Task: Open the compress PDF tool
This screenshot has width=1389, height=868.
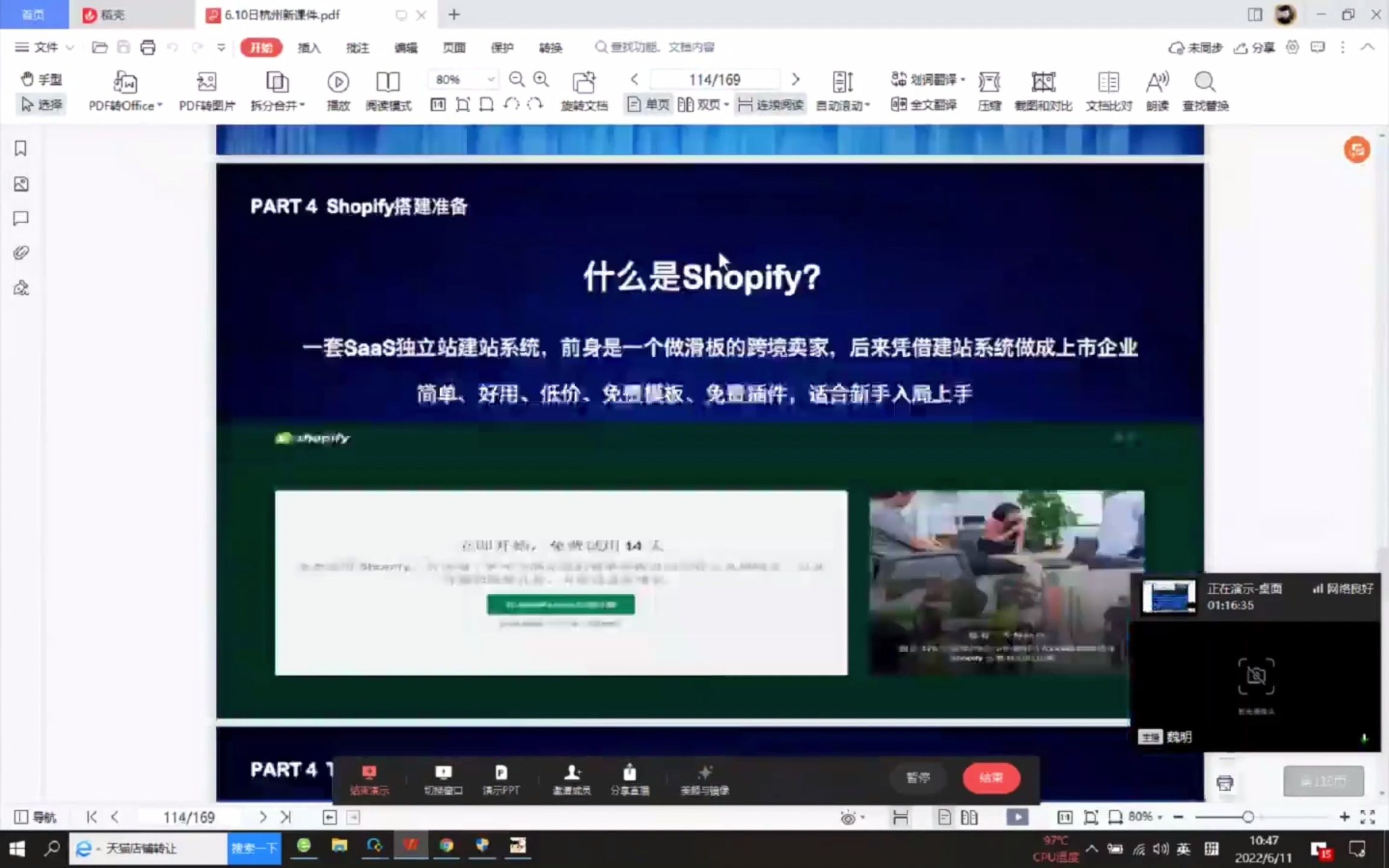Action: tap(989, 91)
